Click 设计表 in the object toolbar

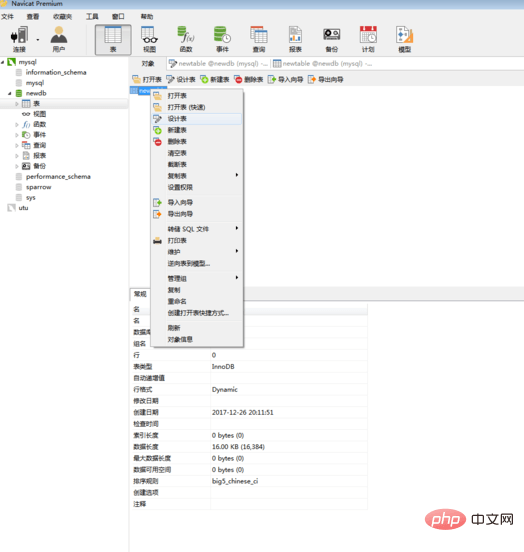click(181, 80)
